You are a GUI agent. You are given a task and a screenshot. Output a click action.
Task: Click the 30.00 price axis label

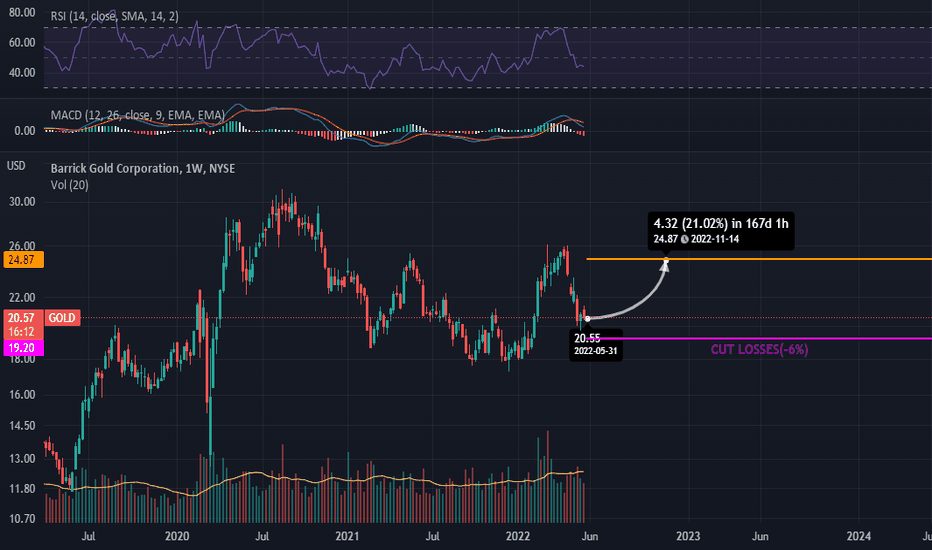22,202
